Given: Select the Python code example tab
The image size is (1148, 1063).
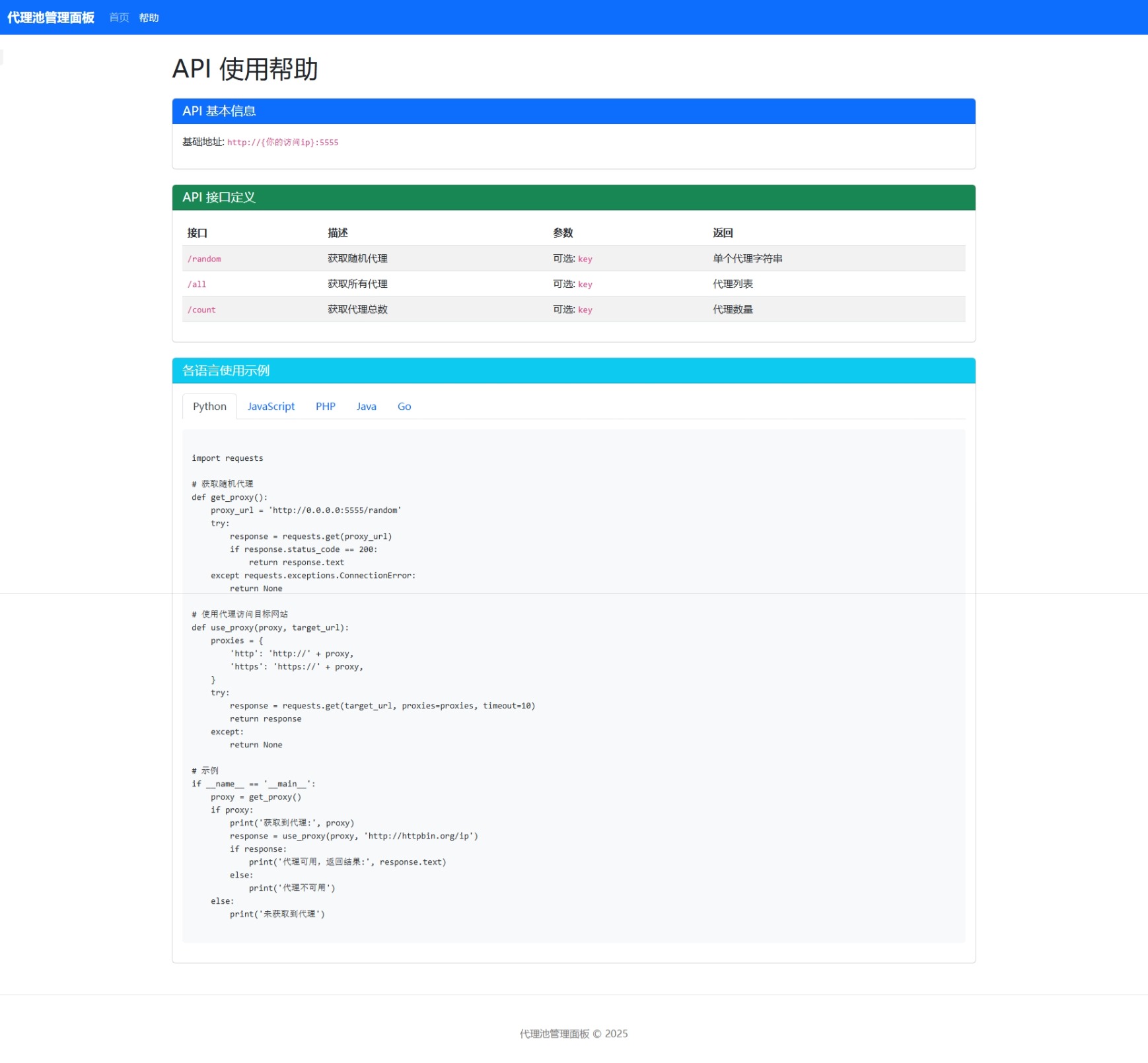Looking at the screenshot, I should [209, 407].
